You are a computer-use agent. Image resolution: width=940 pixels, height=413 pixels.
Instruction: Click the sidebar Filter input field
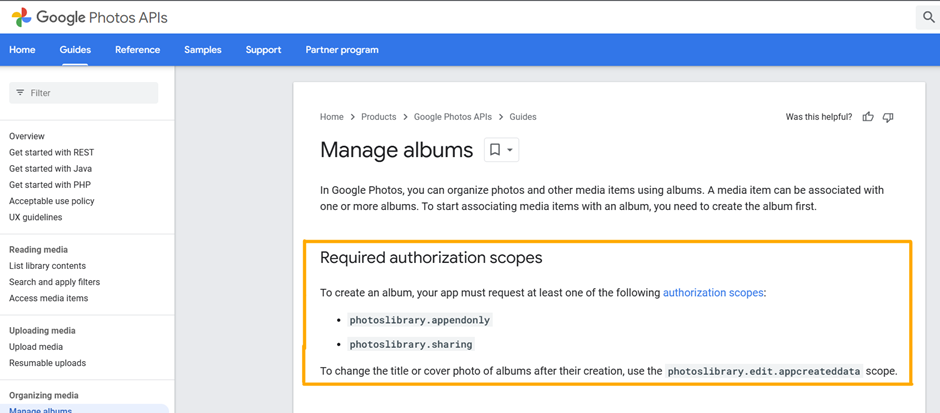click(x=84, y=93)
